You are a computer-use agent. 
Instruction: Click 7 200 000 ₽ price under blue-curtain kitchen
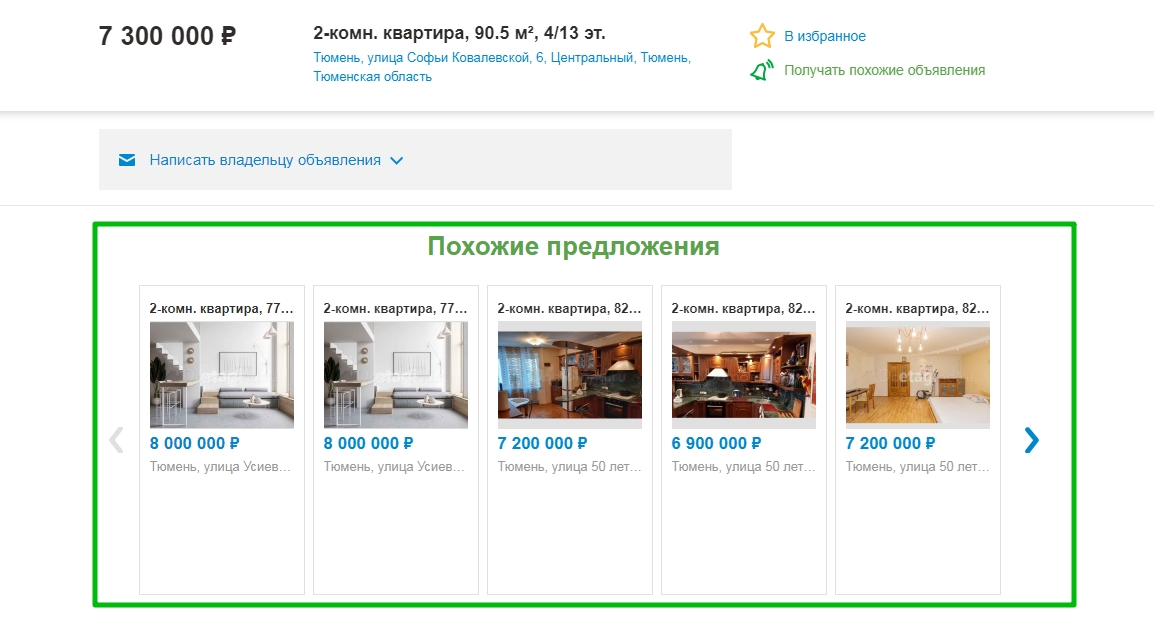(x=542, y=443)
